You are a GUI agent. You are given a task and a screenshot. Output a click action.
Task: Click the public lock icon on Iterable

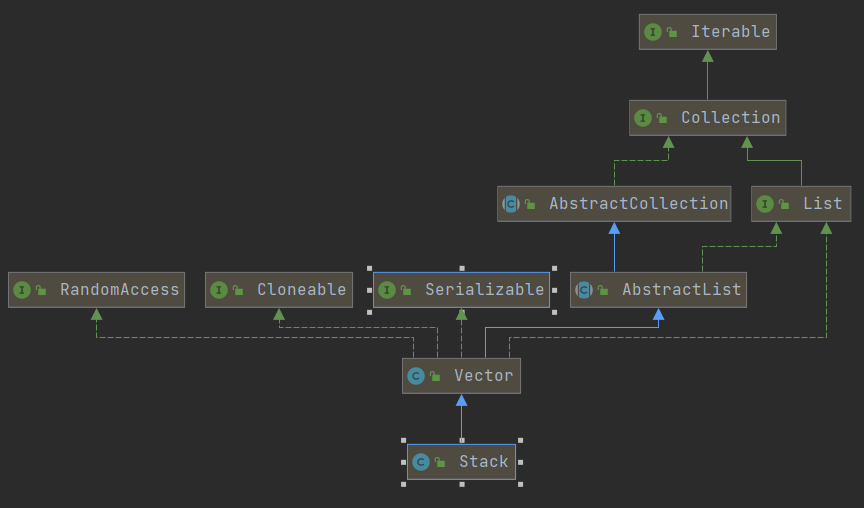(673, 33)
